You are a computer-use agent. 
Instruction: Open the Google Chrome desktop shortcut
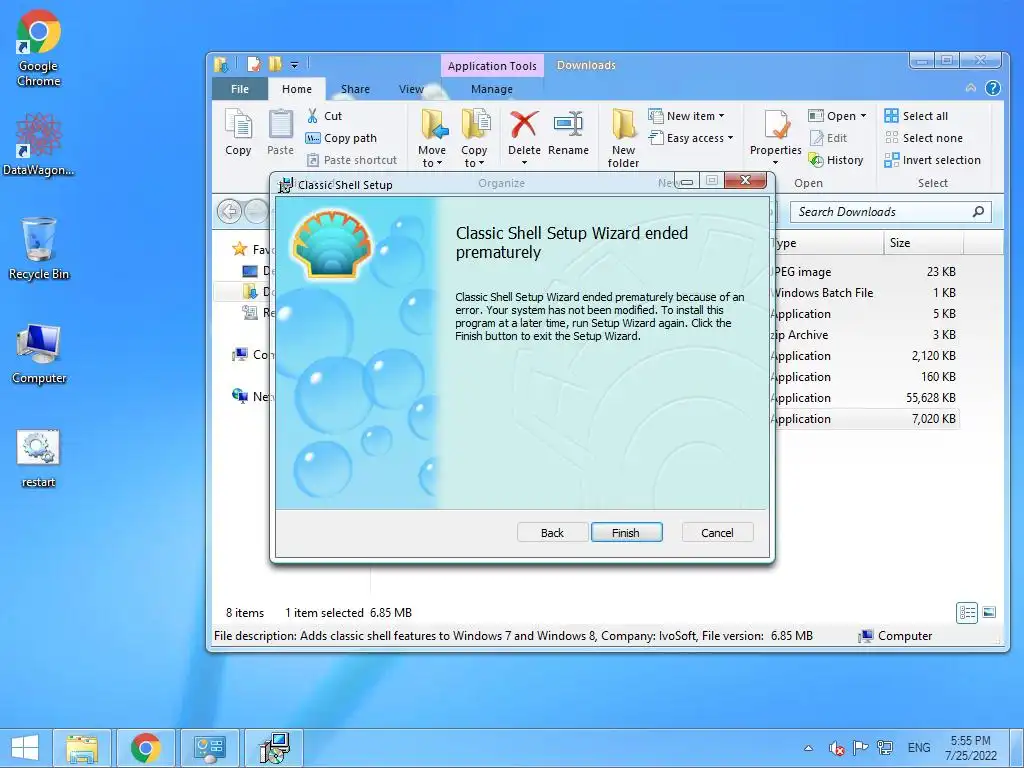(39, 49)
